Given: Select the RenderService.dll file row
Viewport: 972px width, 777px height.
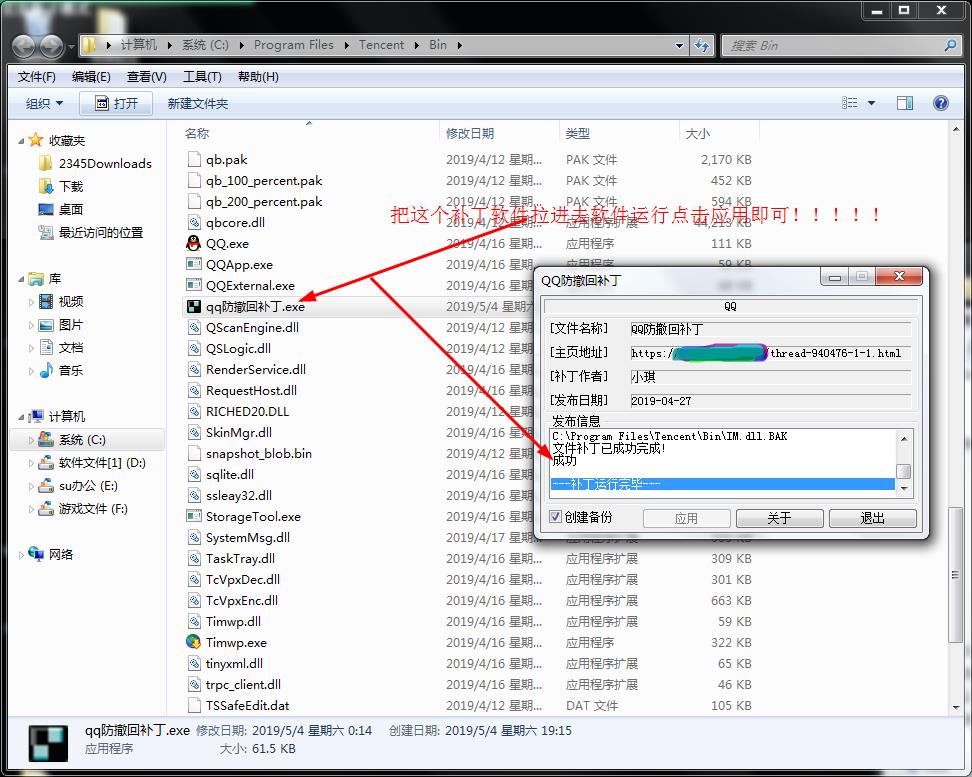Looking at the screenshot, I should (x=471, y=369).
